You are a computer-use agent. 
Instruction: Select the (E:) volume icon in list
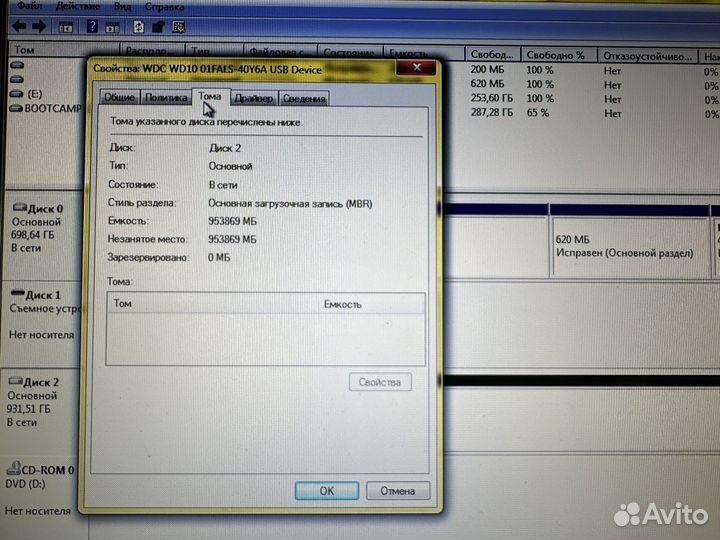(x=16, y=94)
